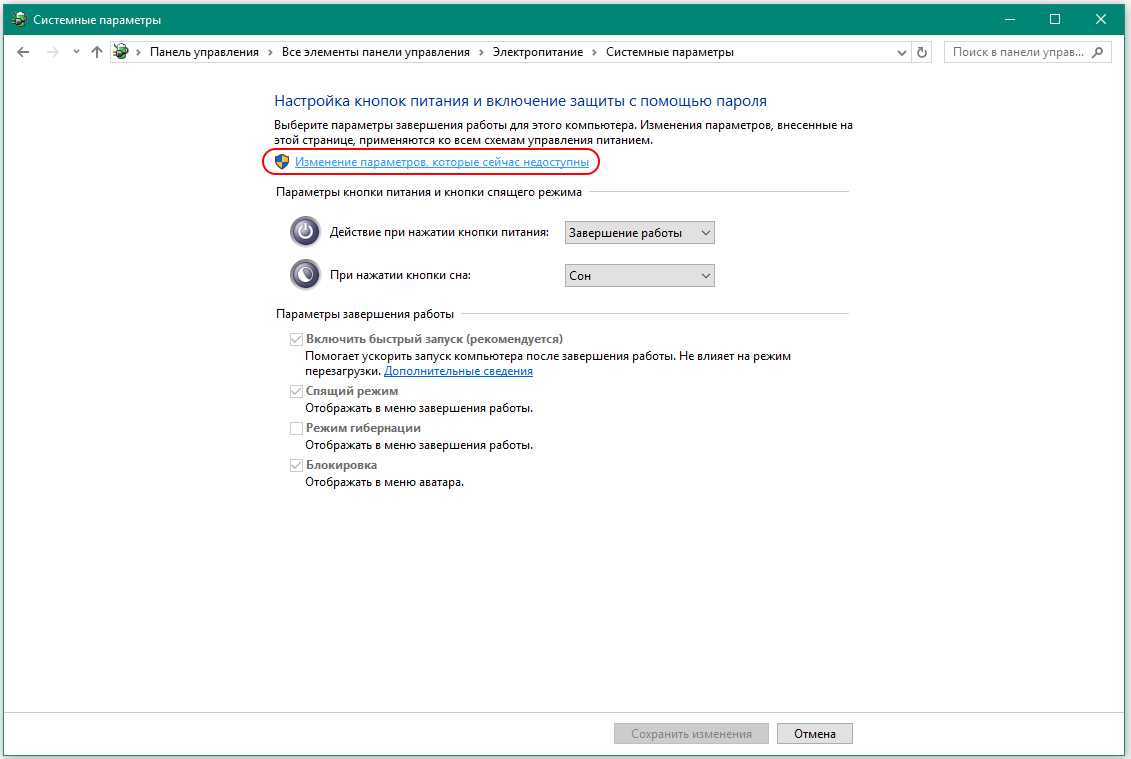
Task: Click 'Системные параметры' breadcrumb
Action: [x=669, y=52]
